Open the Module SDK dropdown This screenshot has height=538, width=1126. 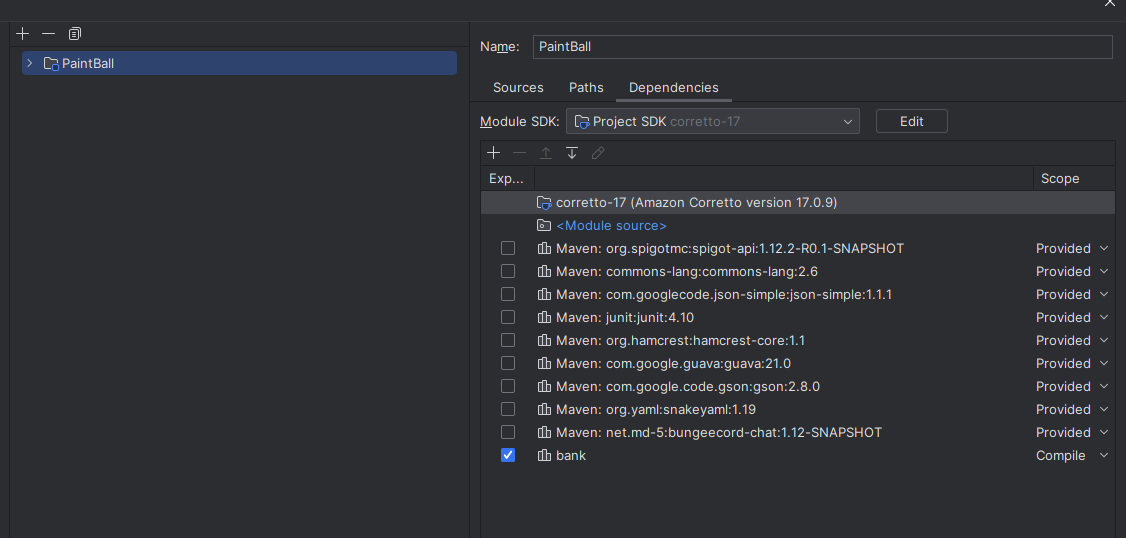[x=712, y=121]
